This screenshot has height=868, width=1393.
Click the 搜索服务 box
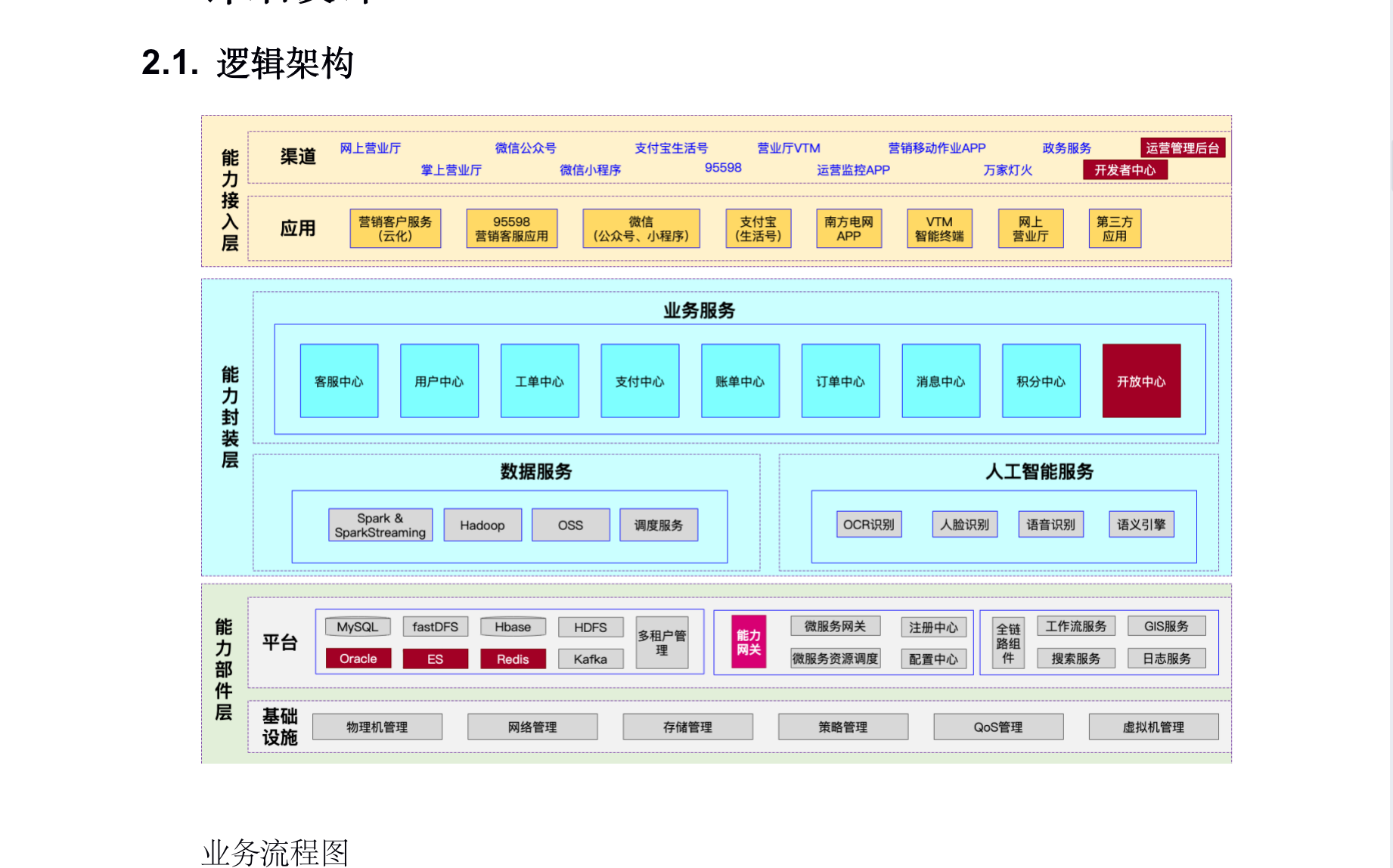[1076, 659]
